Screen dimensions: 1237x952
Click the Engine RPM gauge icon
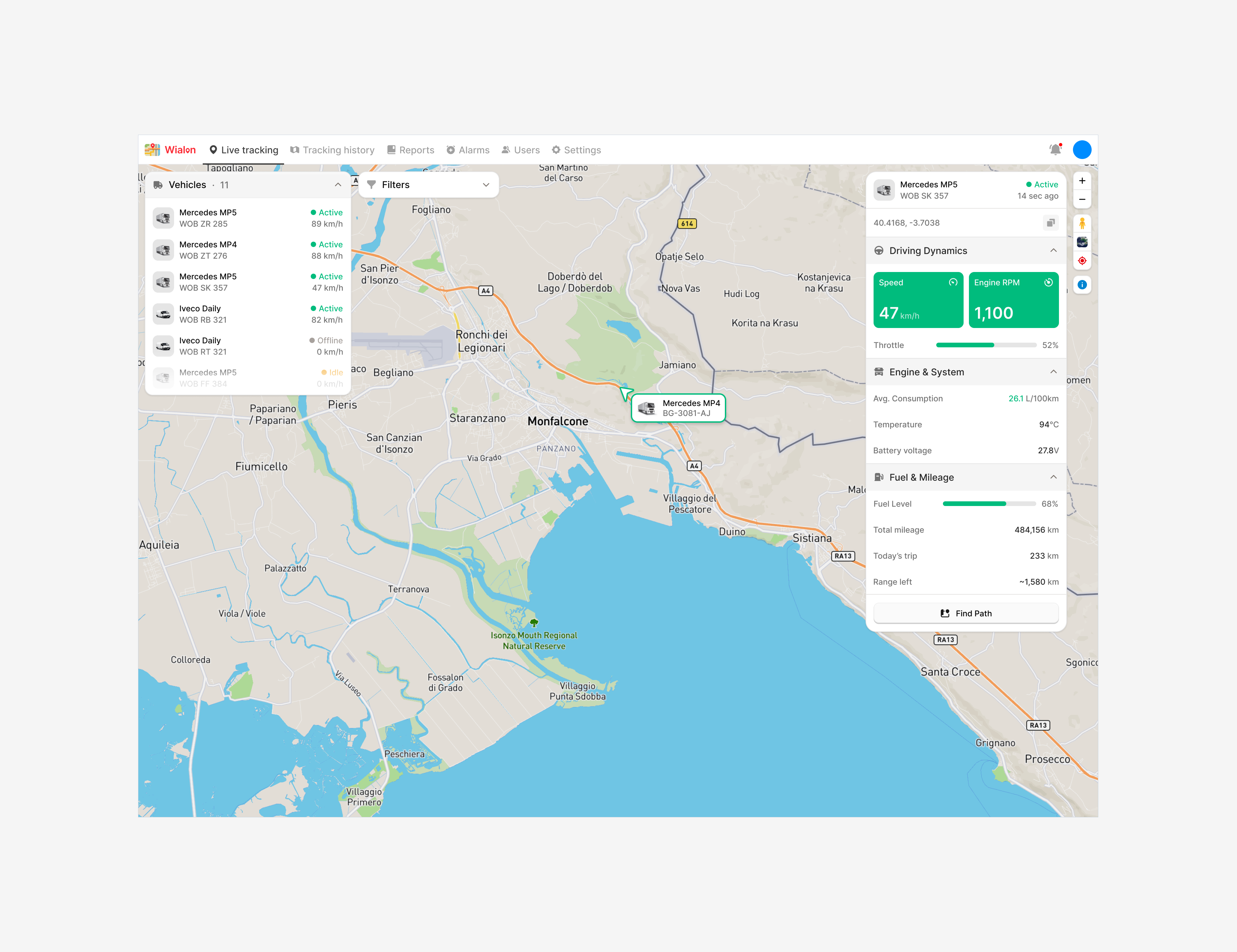tap(1048, 282)
